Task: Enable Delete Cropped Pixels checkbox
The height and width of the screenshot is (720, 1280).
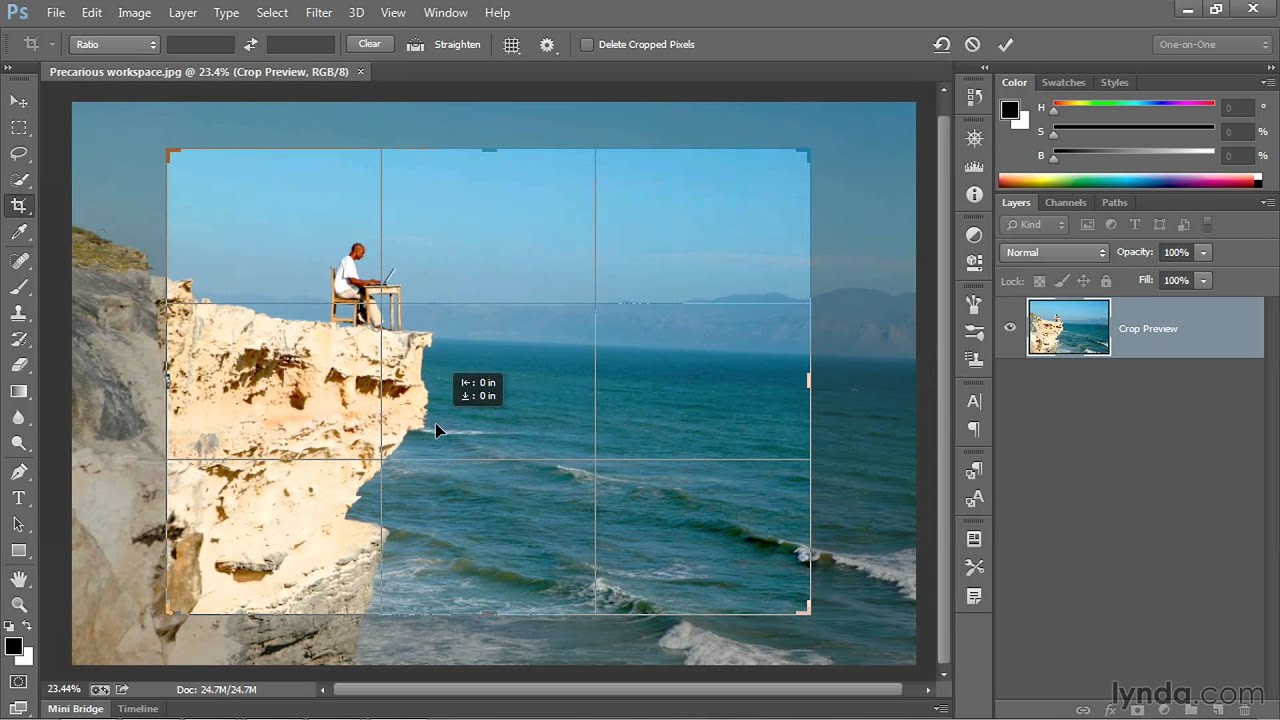Action: click(x=587, y=45)
